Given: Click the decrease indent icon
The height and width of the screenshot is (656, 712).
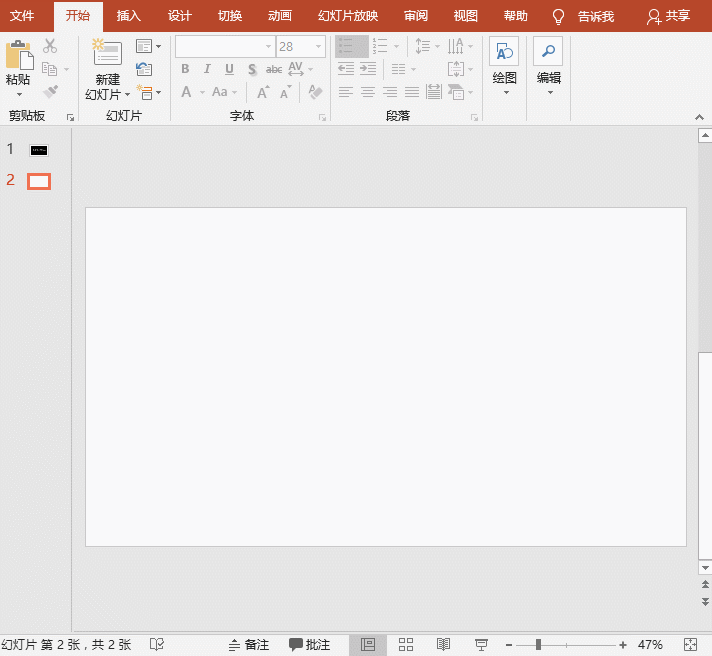Looking at the screenshot, I should [346, 69].
